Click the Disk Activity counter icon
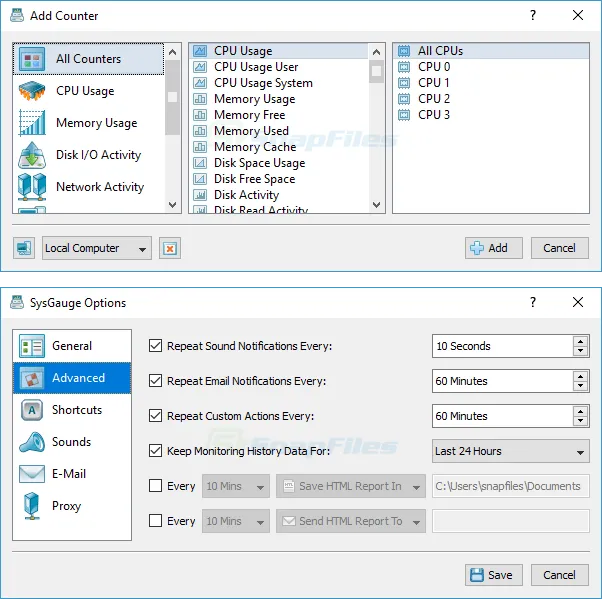Screen dimensions: 602x600 [x=200, y=195]
